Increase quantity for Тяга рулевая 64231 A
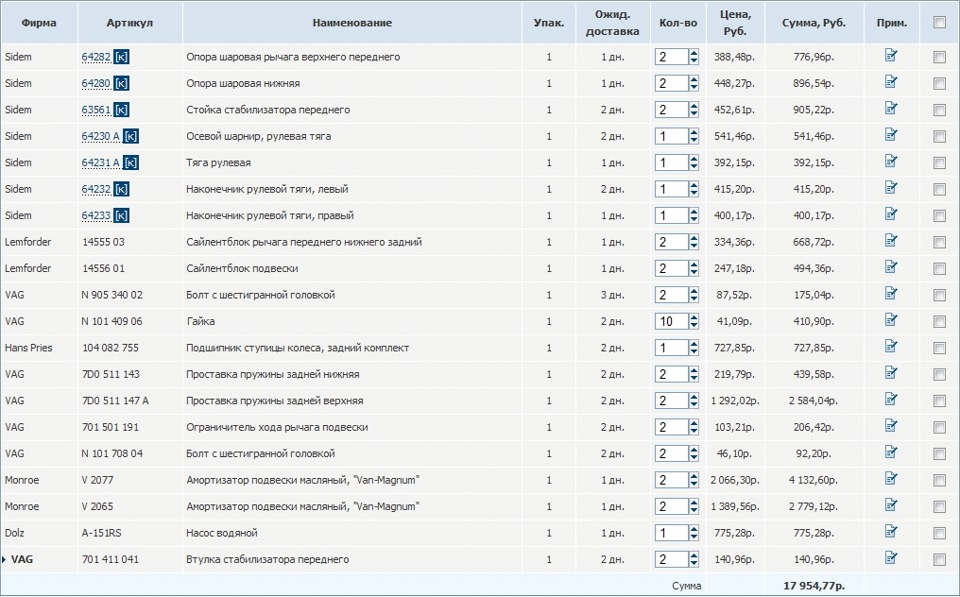The image size is (960, 597). pyautogui.click(x=694, y=158)
